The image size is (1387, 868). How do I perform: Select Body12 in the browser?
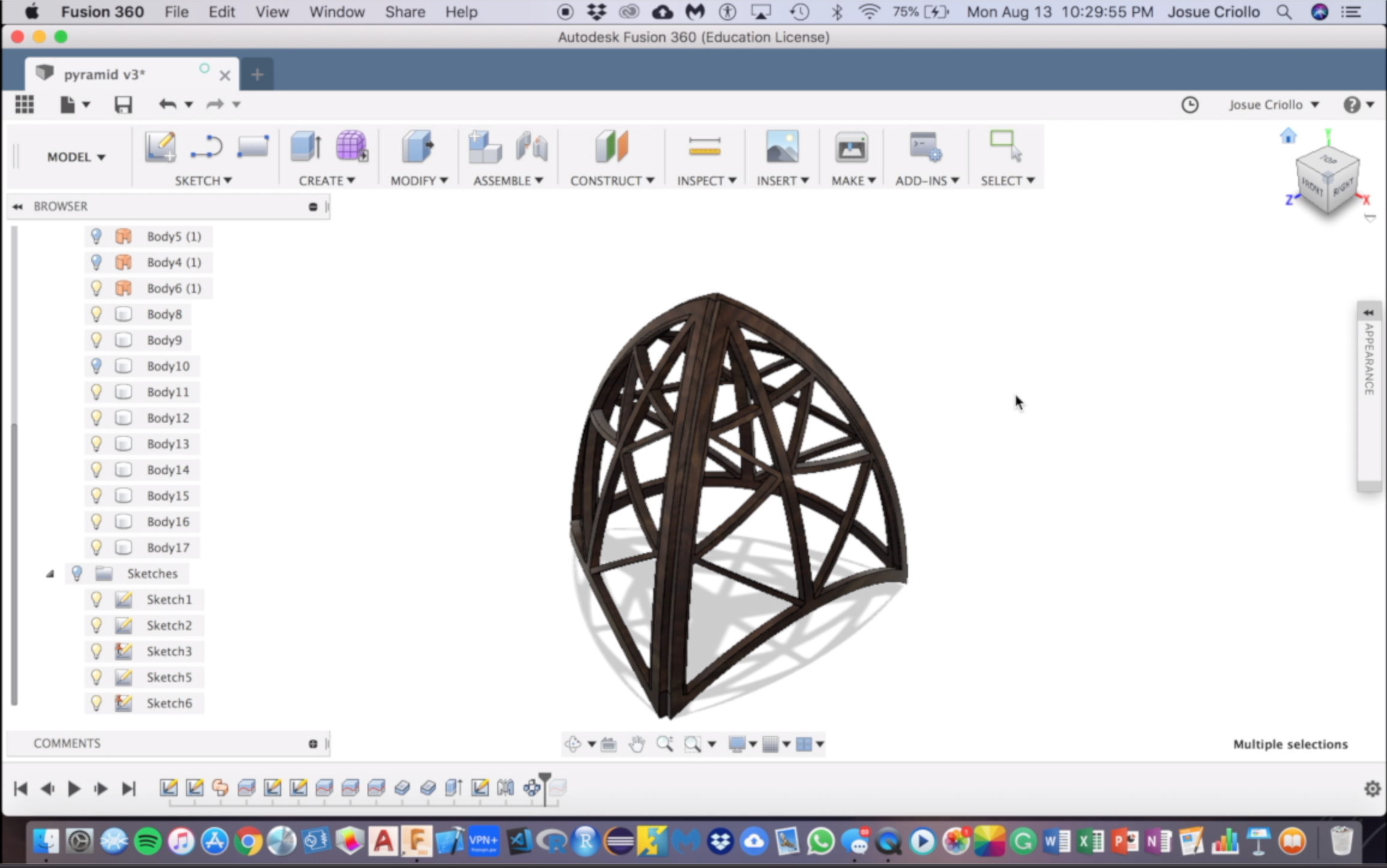(168, 418)
